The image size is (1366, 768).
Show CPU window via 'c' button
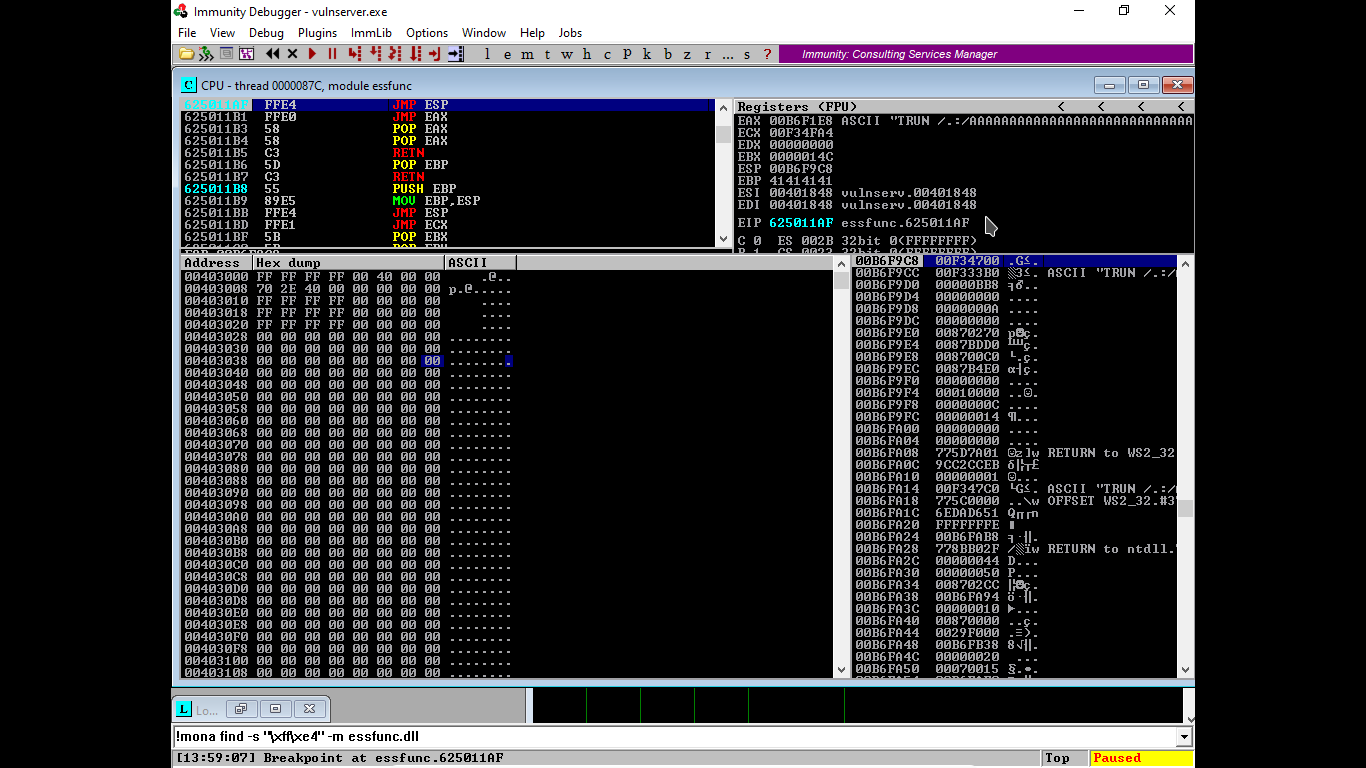[x=607, y=54]
